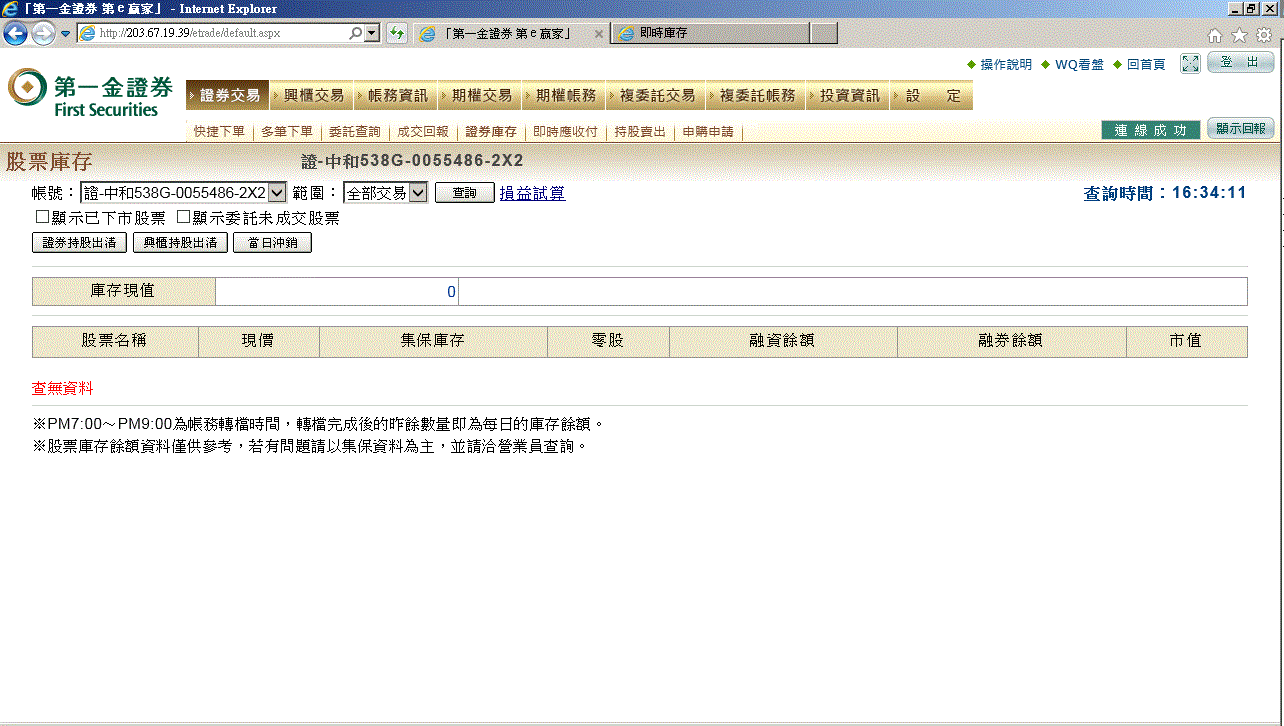The width and height of the screenshot is (1284, 726).
Task: Open the 範圍 全部交易 dropdown
Action: [385, 192]
